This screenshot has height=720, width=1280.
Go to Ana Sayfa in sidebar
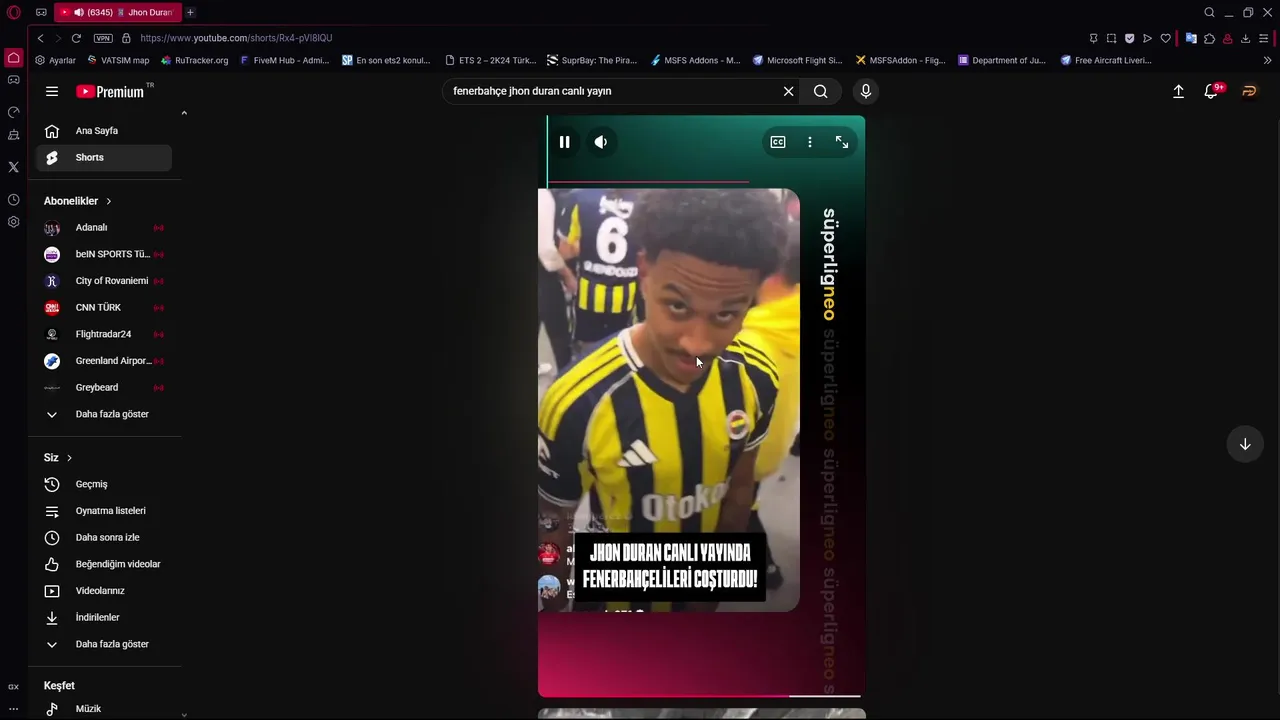(x=104, y=131)
